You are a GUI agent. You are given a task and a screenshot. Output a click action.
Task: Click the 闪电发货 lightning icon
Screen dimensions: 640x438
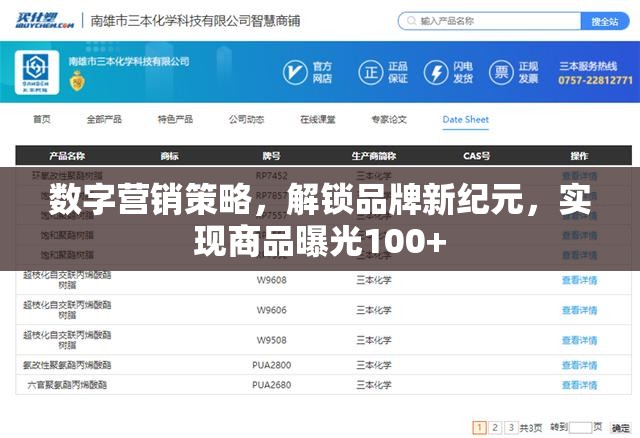click(436, 72)
